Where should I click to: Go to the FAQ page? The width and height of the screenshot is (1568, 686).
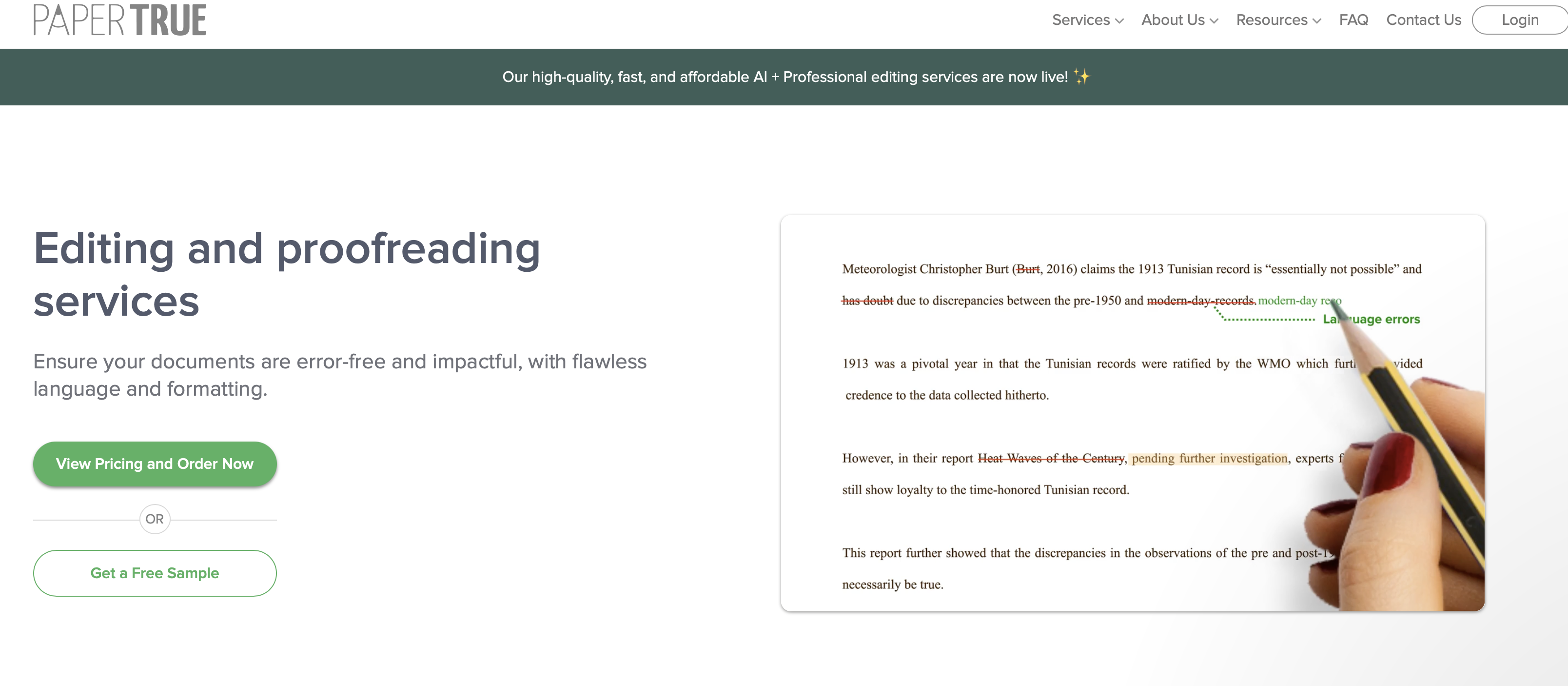click(x=1354, y=20)
